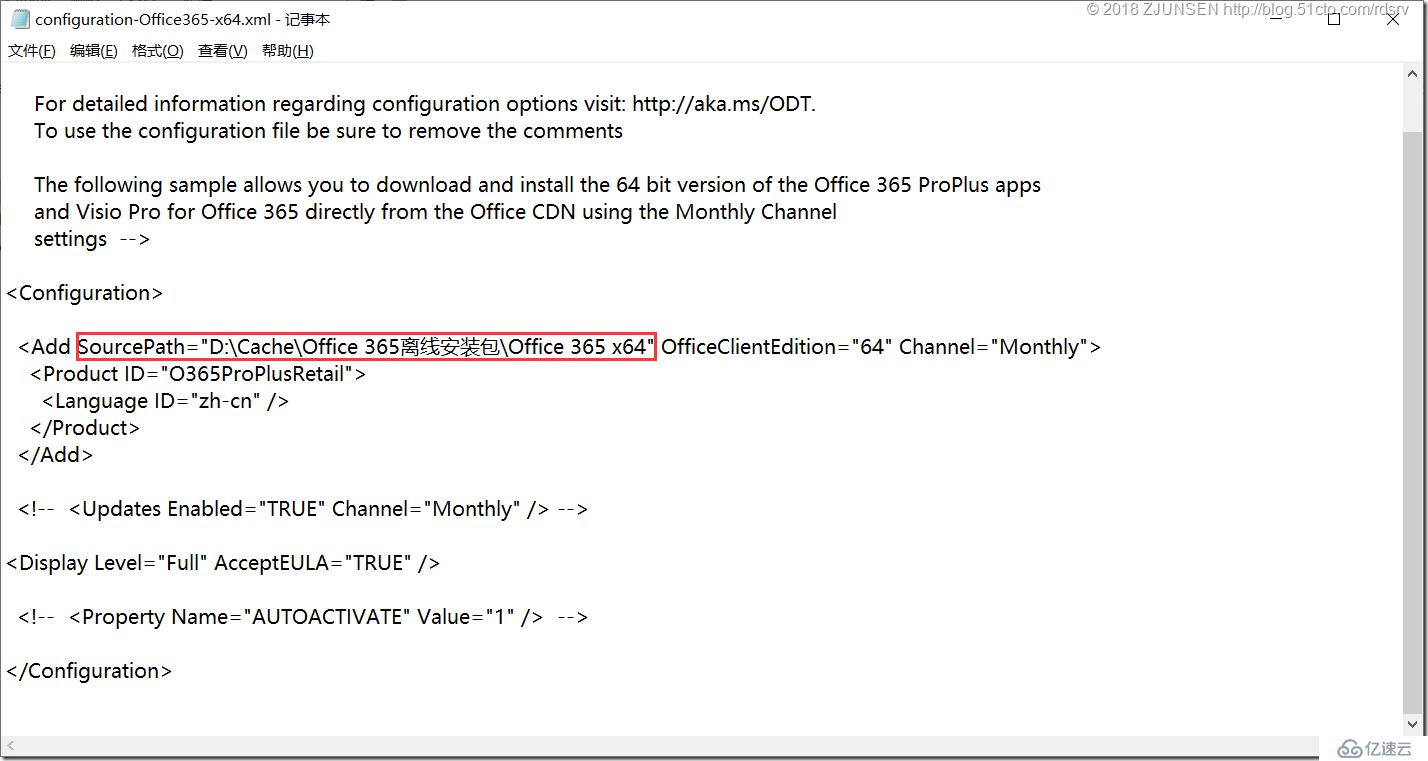The height and width of the screenshot is (761, 1428).
Task: Click the Notepad file icon in title bar
Action: 20,19
